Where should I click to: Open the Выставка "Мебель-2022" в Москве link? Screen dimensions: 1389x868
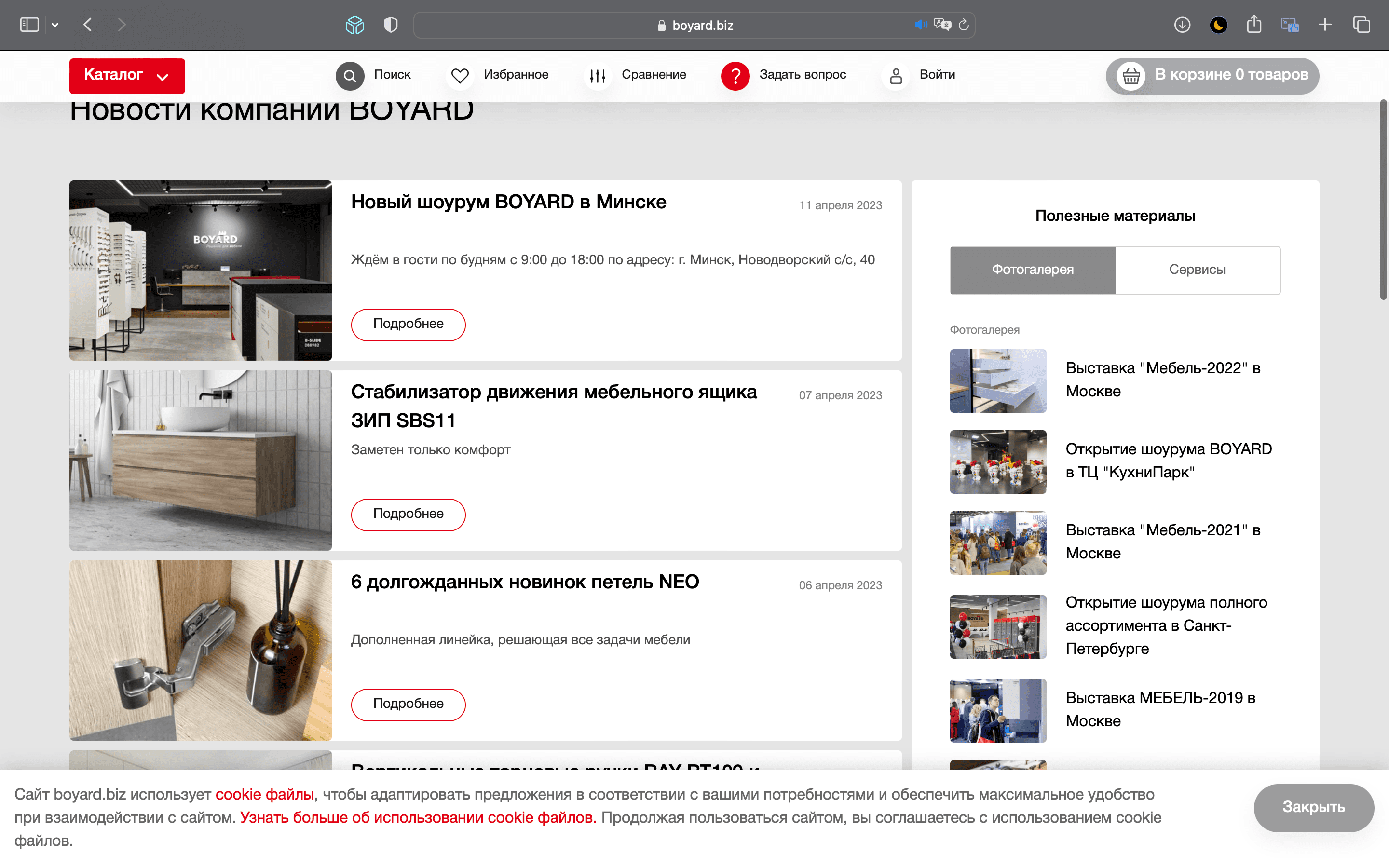coord(1163,380)
